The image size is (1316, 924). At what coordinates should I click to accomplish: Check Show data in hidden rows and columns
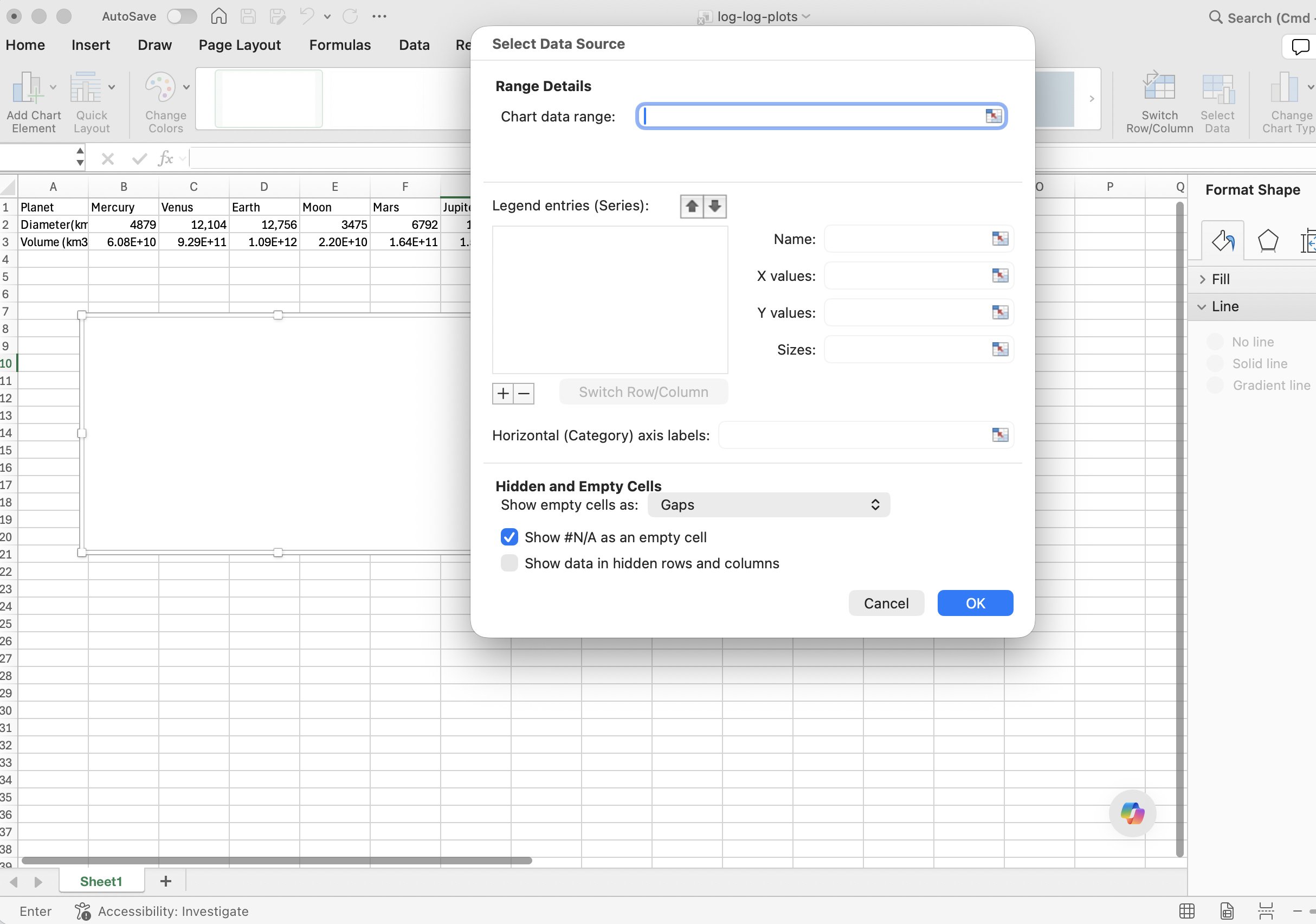coord(509,563)
